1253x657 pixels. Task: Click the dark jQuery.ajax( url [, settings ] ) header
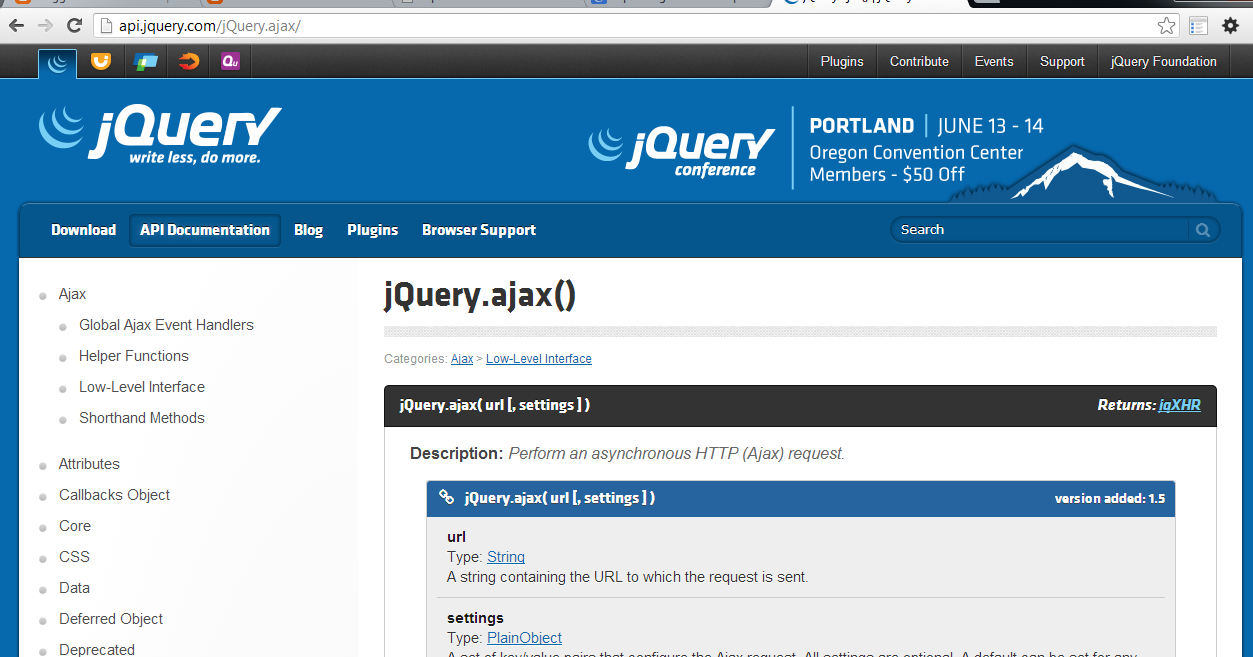(x=800, y=405)
